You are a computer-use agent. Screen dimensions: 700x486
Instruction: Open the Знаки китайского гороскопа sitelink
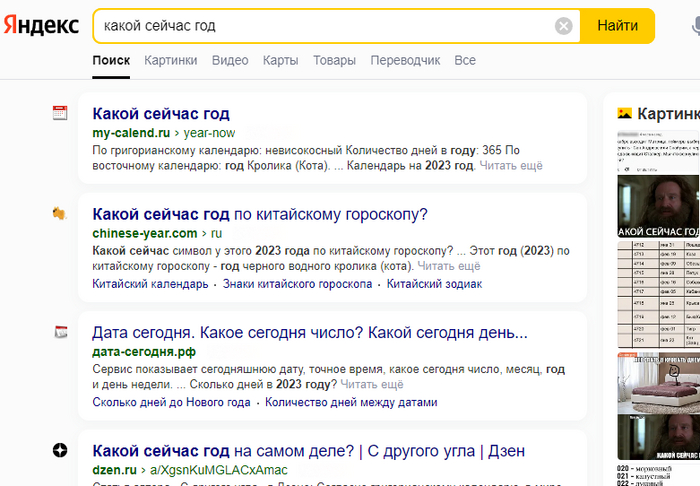(x=297, y=284)
